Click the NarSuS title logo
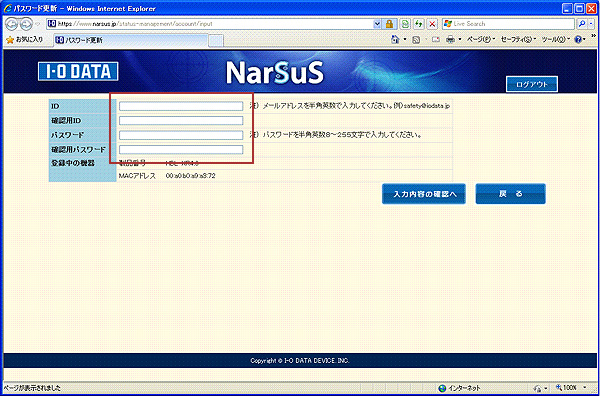This screenshot has height=396, width=600. [275, 72]
